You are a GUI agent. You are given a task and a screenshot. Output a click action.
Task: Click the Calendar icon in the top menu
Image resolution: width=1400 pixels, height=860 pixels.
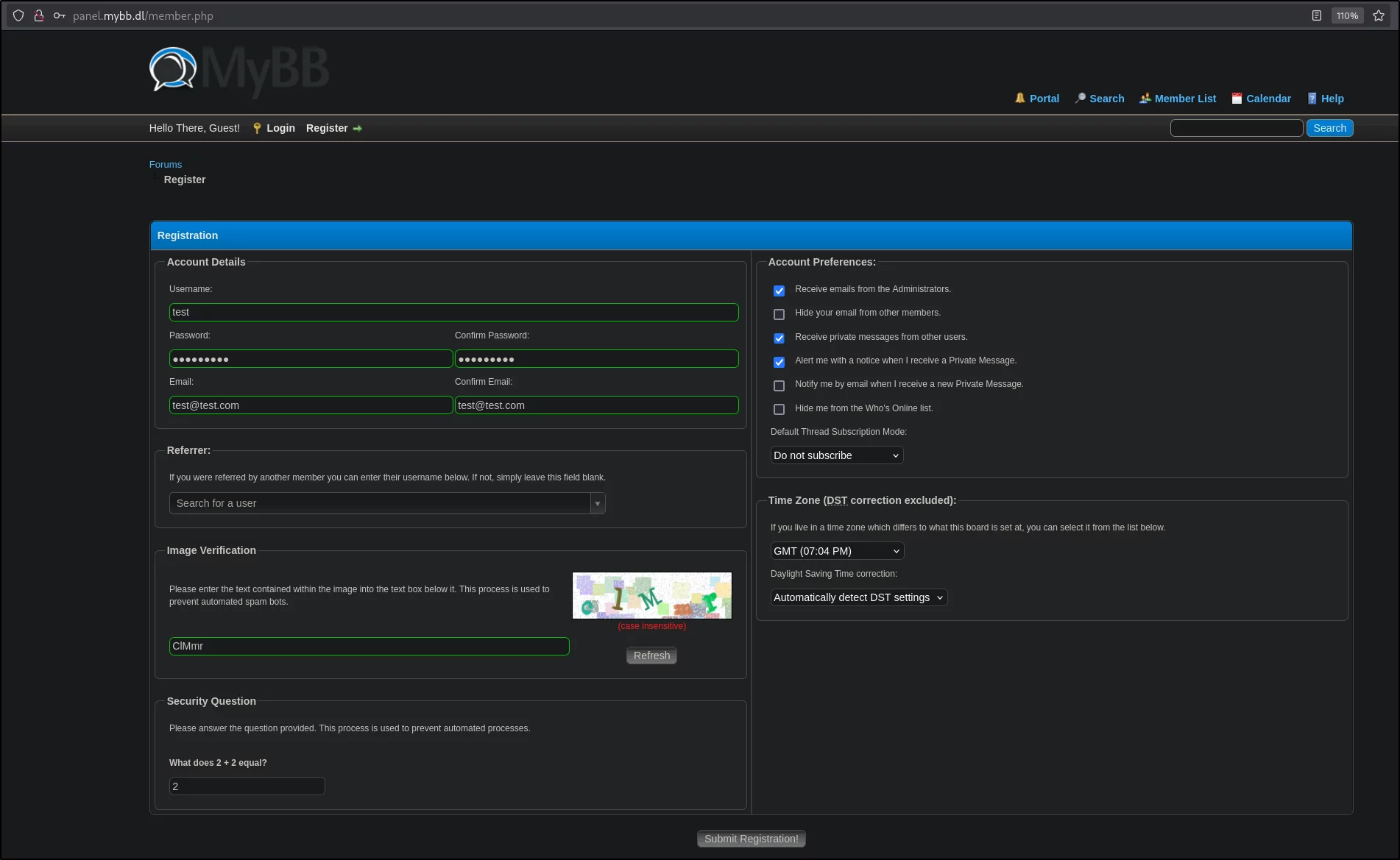pos(1237,98)
